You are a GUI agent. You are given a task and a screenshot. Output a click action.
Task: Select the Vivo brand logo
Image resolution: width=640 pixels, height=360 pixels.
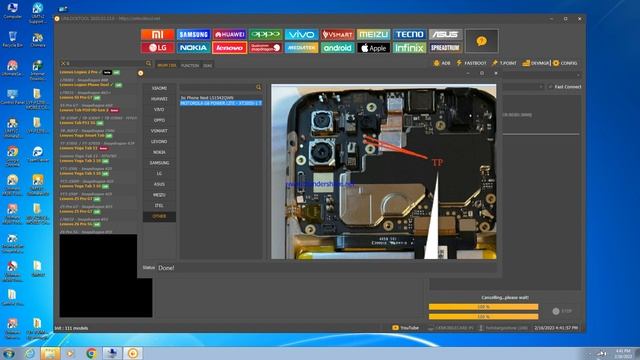(x=301, y=35)
